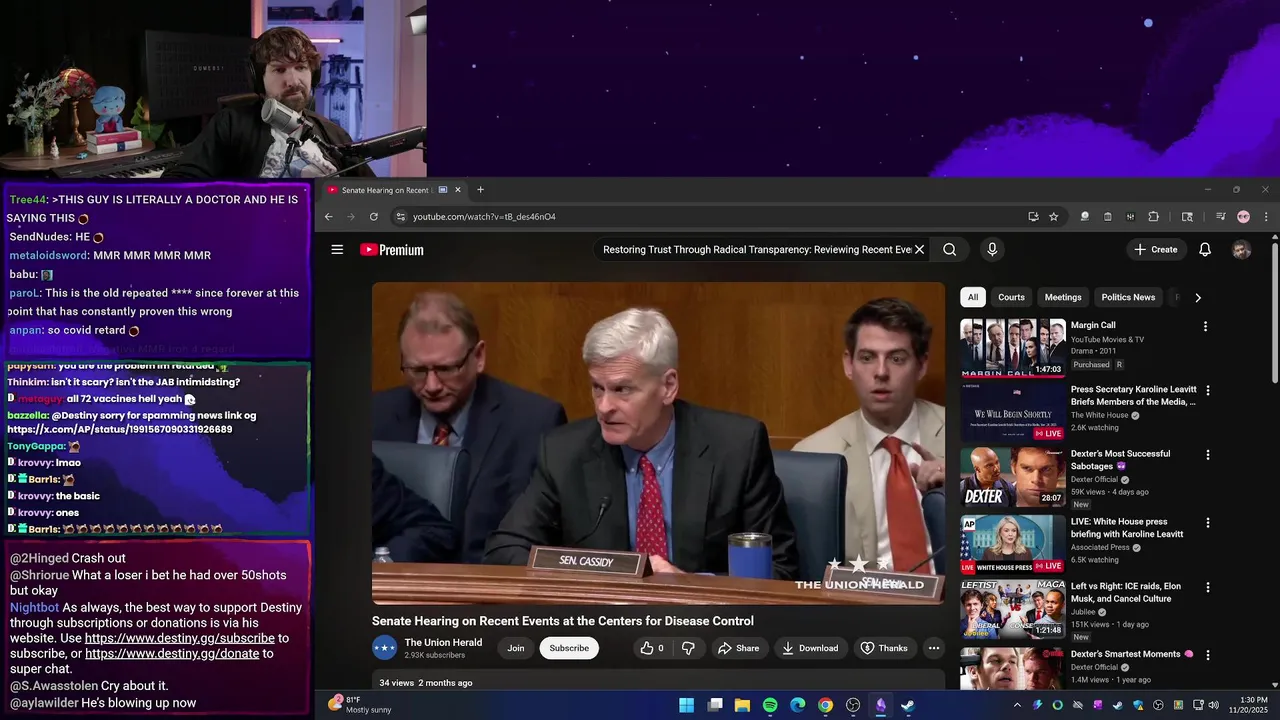Open YouTube notifications bell
The width and height of the screenshot is (1280, 720).
tap(1205, 250)
